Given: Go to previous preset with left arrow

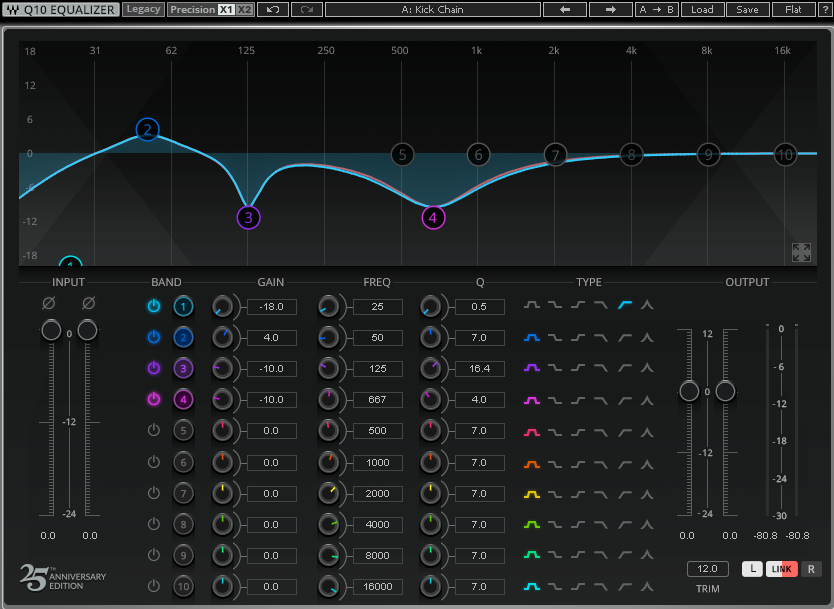Looking at the screenshot, I should 565,10.
